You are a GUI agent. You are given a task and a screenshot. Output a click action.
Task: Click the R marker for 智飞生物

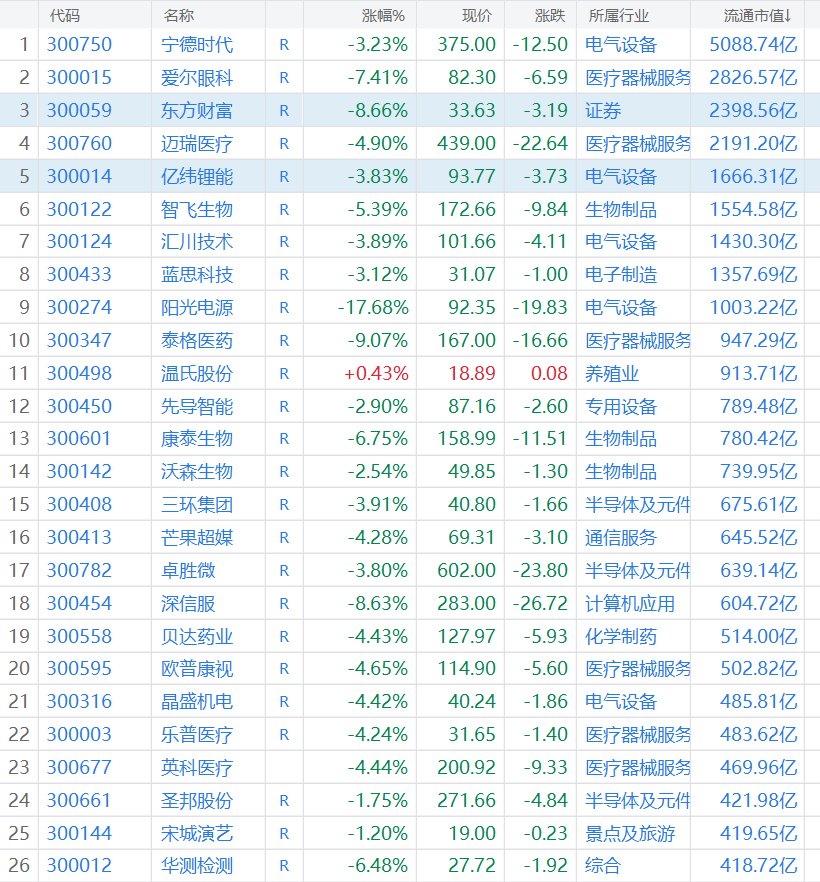(284, 210)
